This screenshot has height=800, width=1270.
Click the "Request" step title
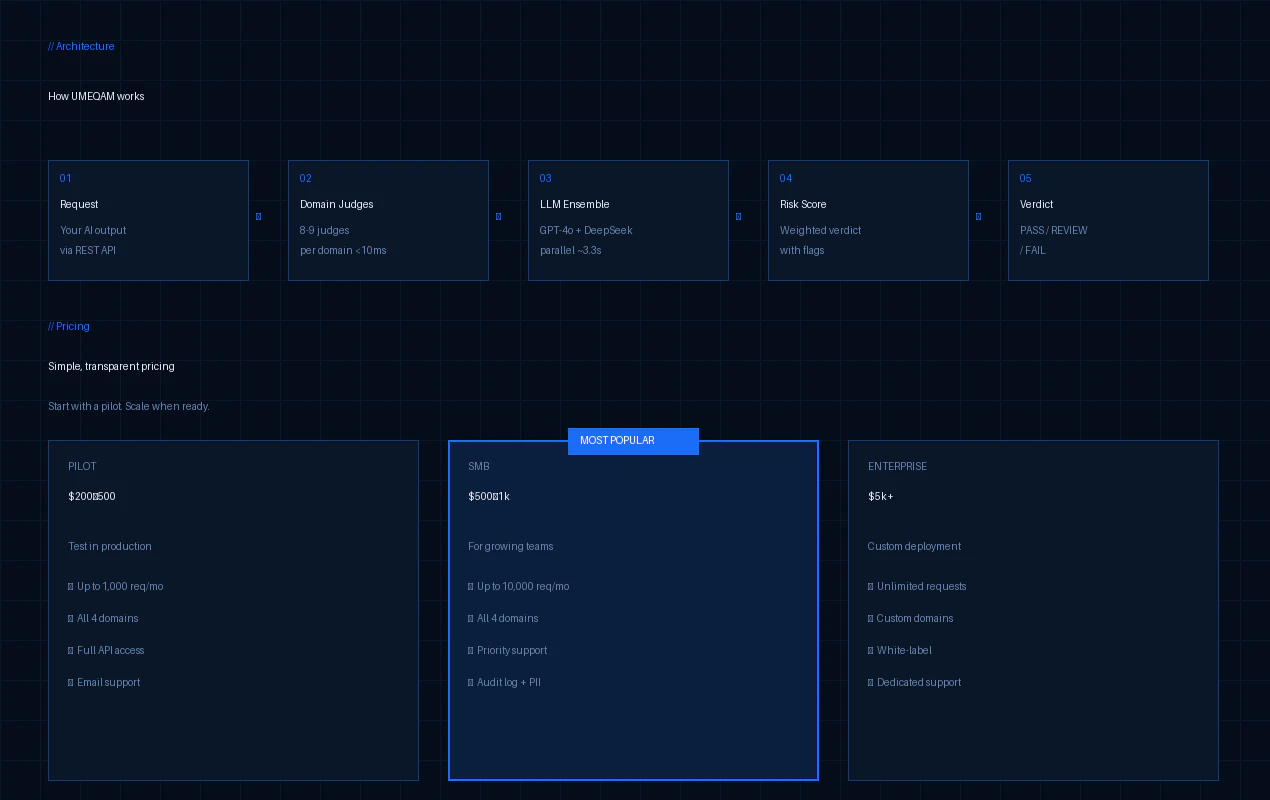coord(79,204)
